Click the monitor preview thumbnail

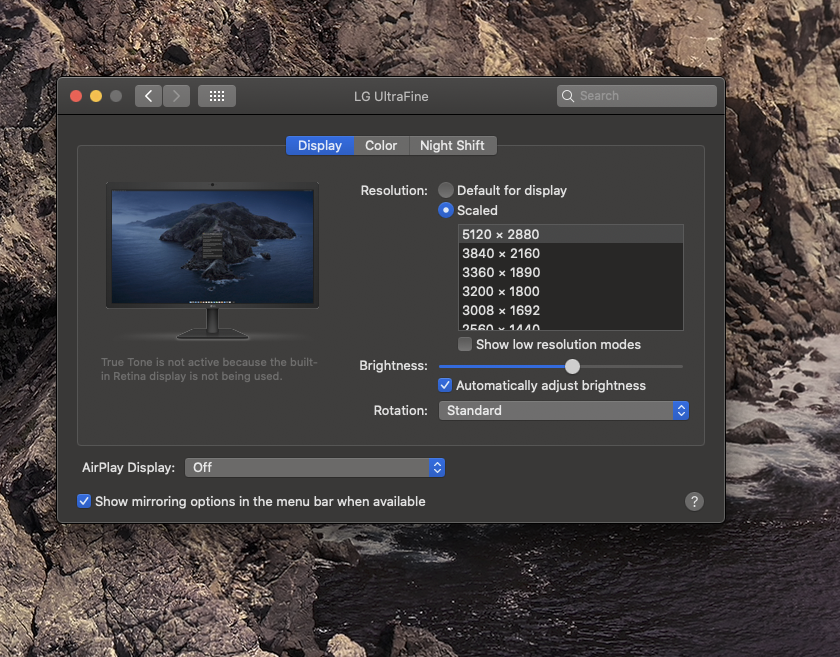click(x=212, y=260)
